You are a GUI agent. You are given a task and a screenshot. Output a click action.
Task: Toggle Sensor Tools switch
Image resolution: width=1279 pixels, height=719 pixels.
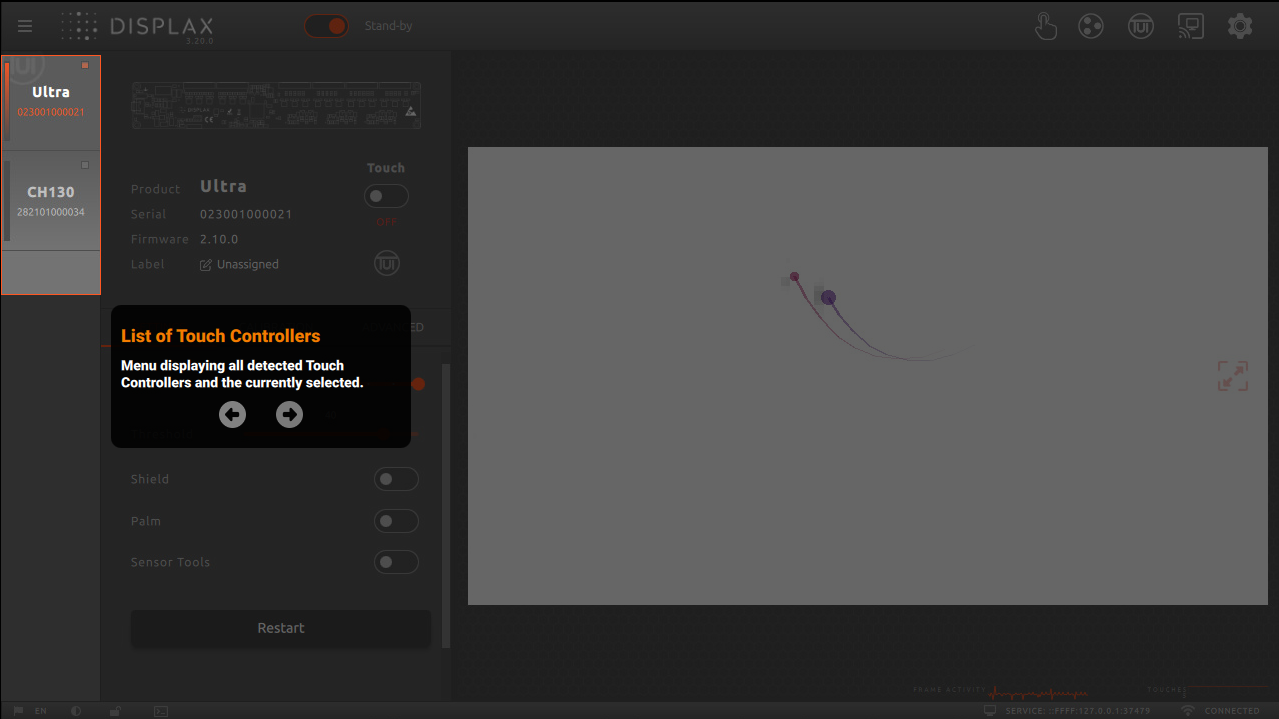[396, 562]
